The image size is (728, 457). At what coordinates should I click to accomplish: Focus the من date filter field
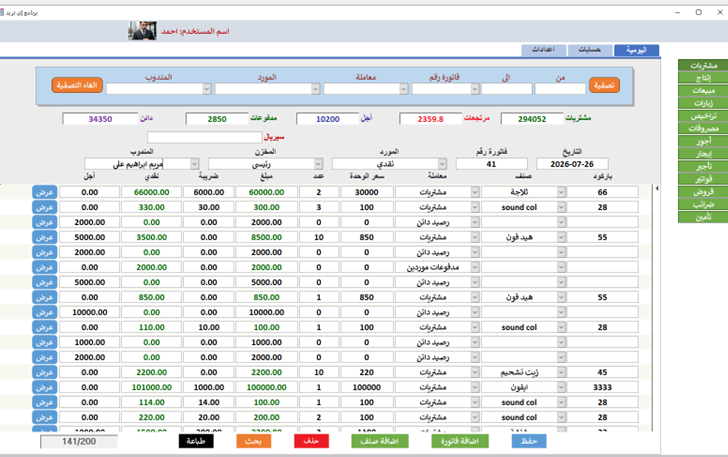(x=560, y=89)
